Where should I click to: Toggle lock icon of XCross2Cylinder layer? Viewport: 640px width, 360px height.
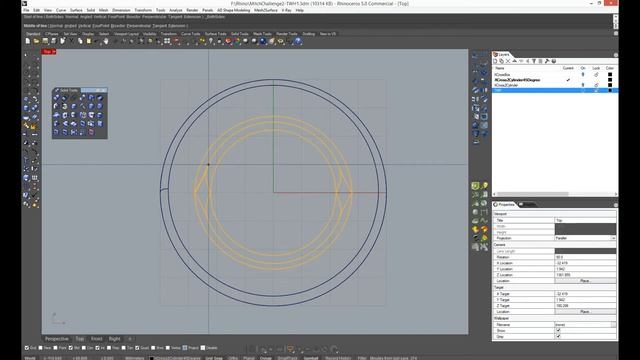pos(596,85)
